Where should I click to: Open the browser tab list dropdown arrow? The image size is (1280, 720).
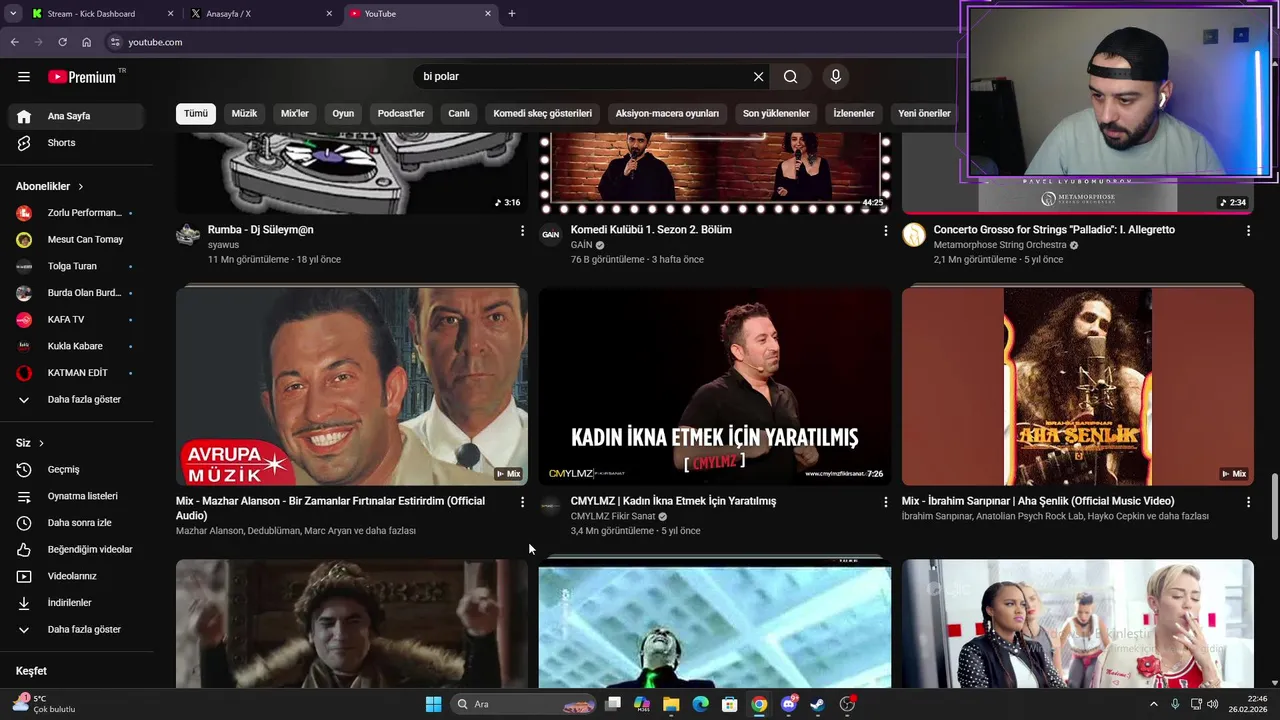click(x=13, y=14)
